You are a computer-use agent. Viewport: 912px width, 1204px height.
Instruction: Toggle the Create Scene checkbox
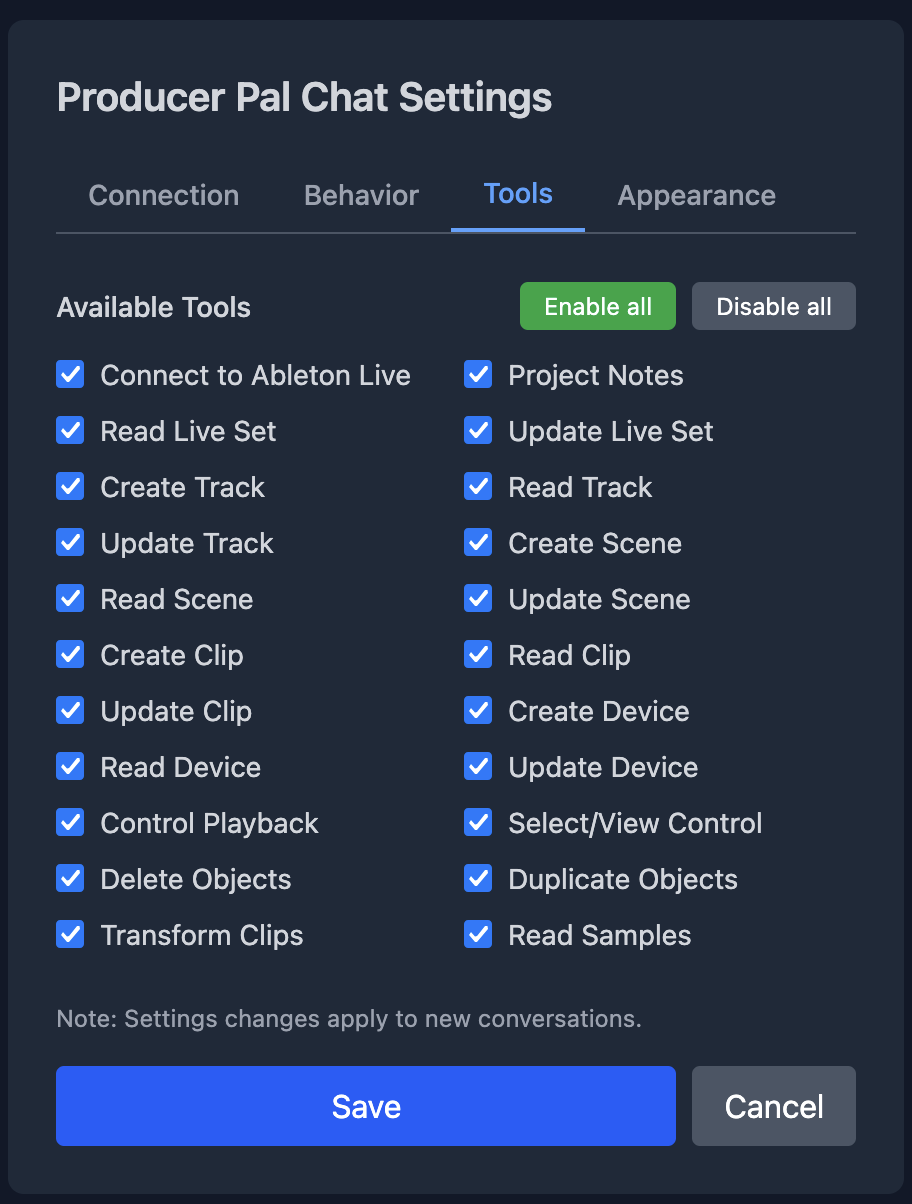coord(478,543)
